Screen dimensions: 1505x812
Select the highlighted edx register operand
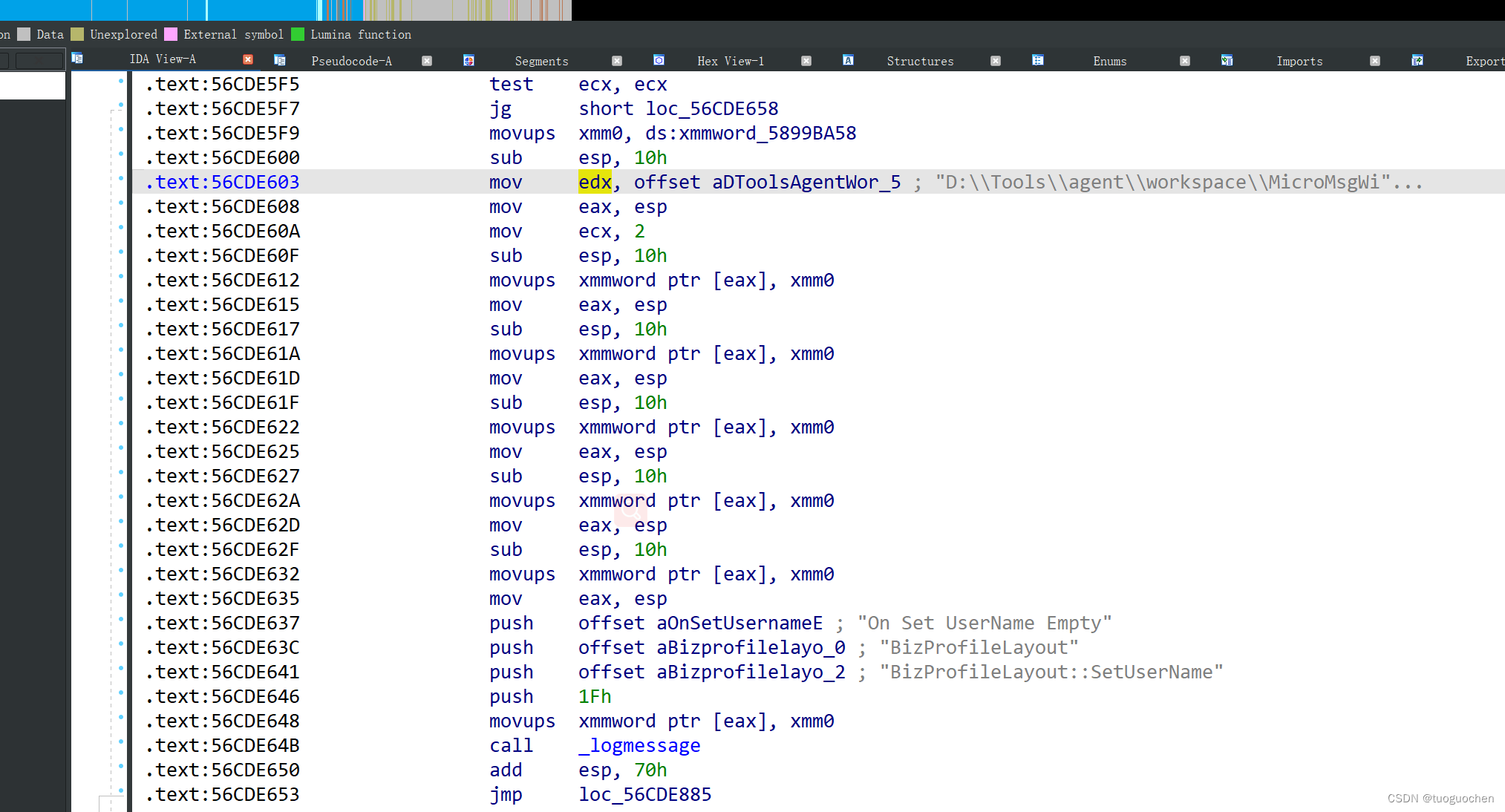(x=595, y=182)
